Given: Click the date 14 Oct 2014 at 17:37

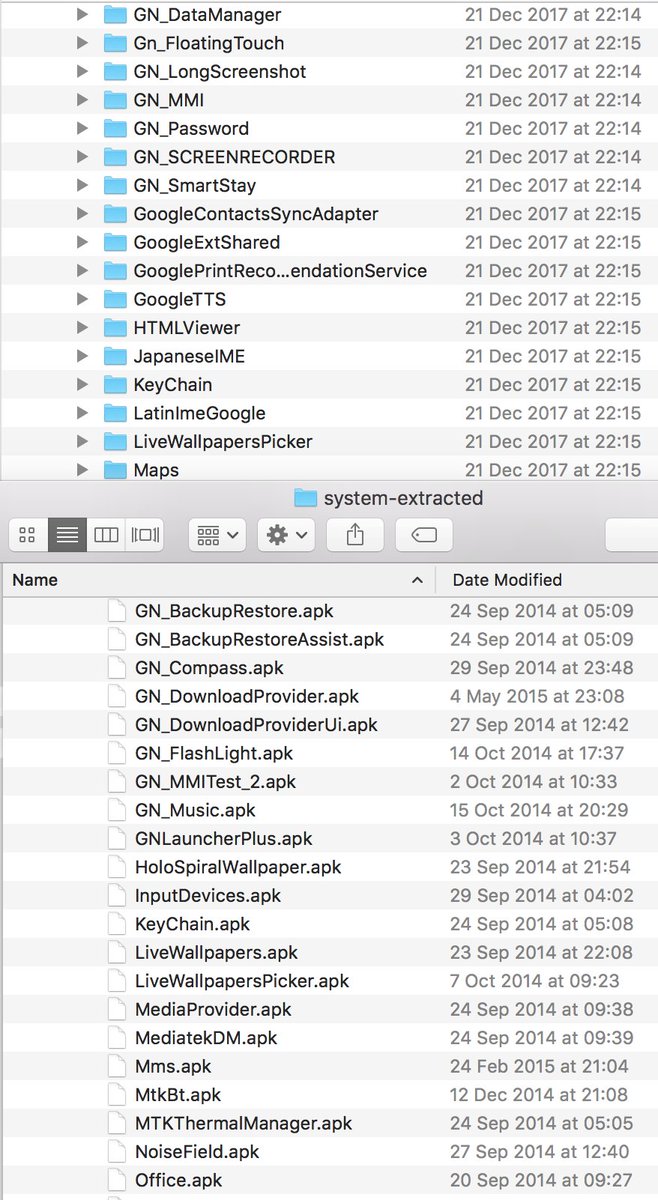Looking at the screenshot, I should (537, 753).
